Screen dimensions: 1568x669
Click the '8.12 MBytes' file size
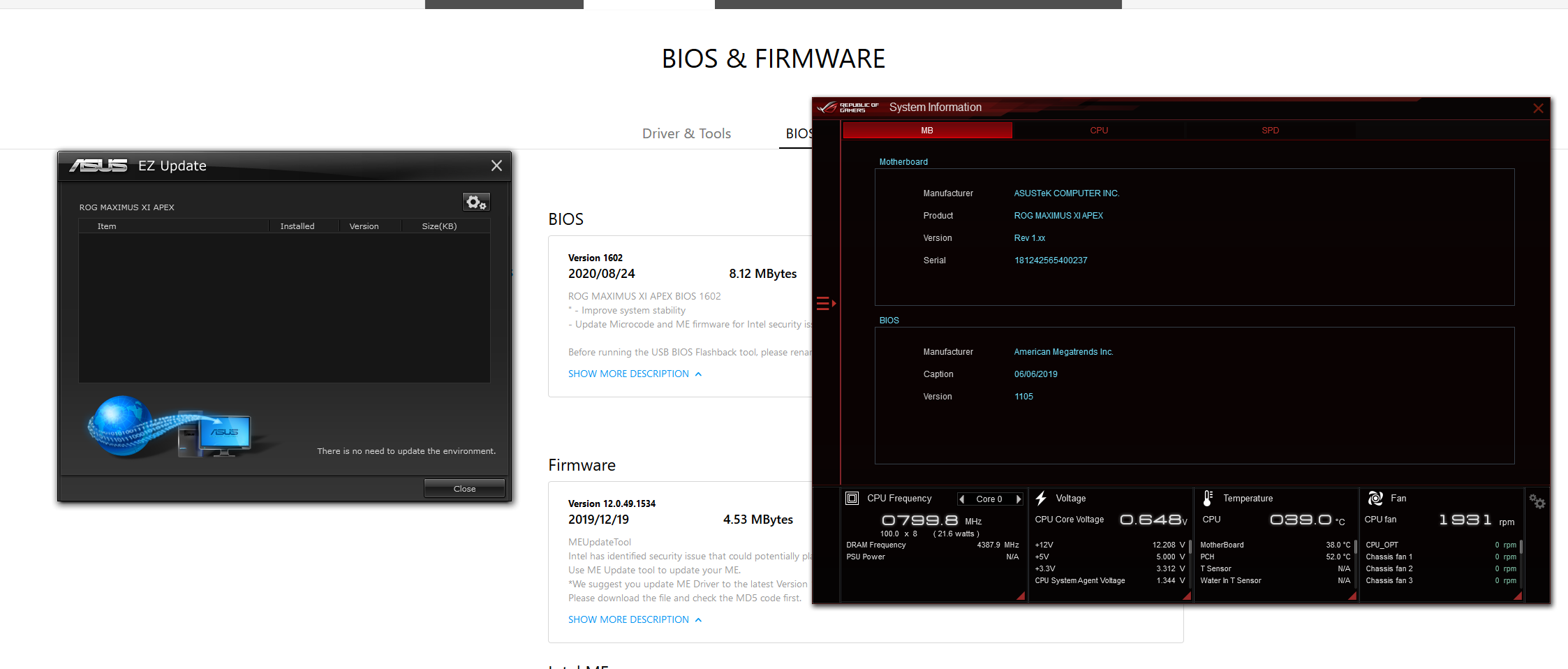763,274
